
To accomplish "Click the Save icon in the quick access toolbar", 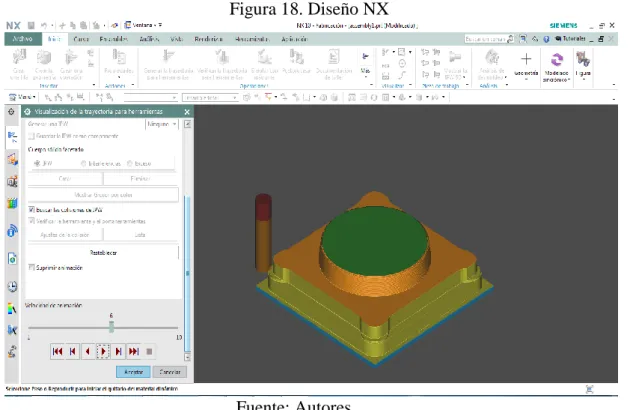I will 31,25.
